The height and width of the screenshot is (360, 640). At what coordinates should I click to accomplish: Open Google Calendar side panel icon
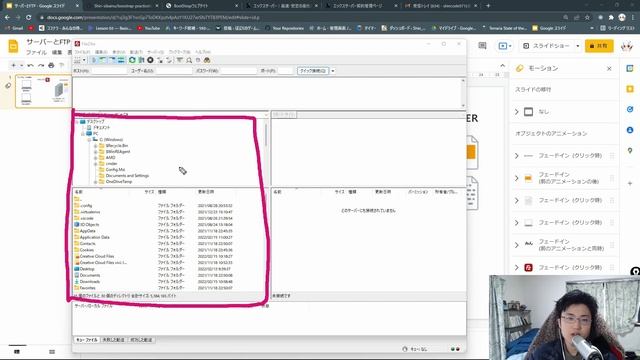point(630,69)
